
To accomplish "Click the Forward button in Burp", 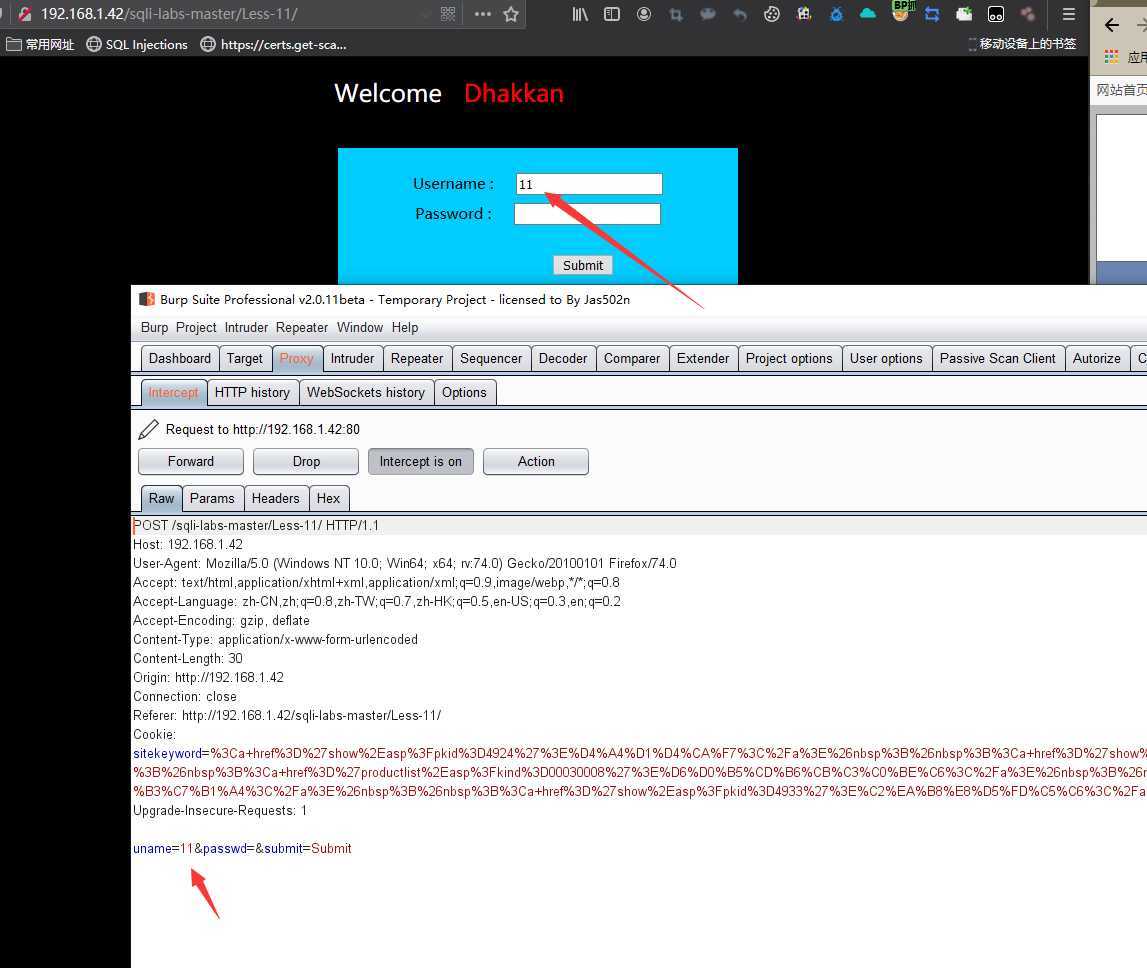I will click(191, 462).
